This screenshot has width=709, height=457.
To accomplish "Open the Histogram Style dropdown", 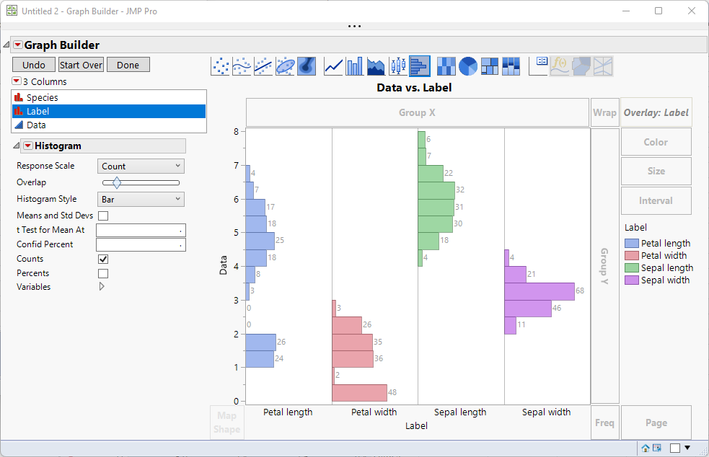I will 141,199.
